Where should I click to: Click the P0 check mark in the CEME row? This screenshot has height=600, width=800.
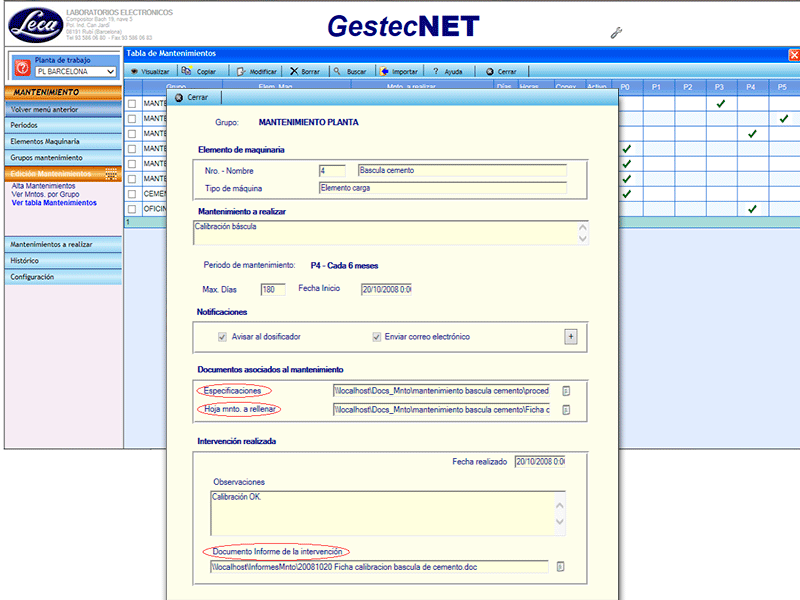627,194
